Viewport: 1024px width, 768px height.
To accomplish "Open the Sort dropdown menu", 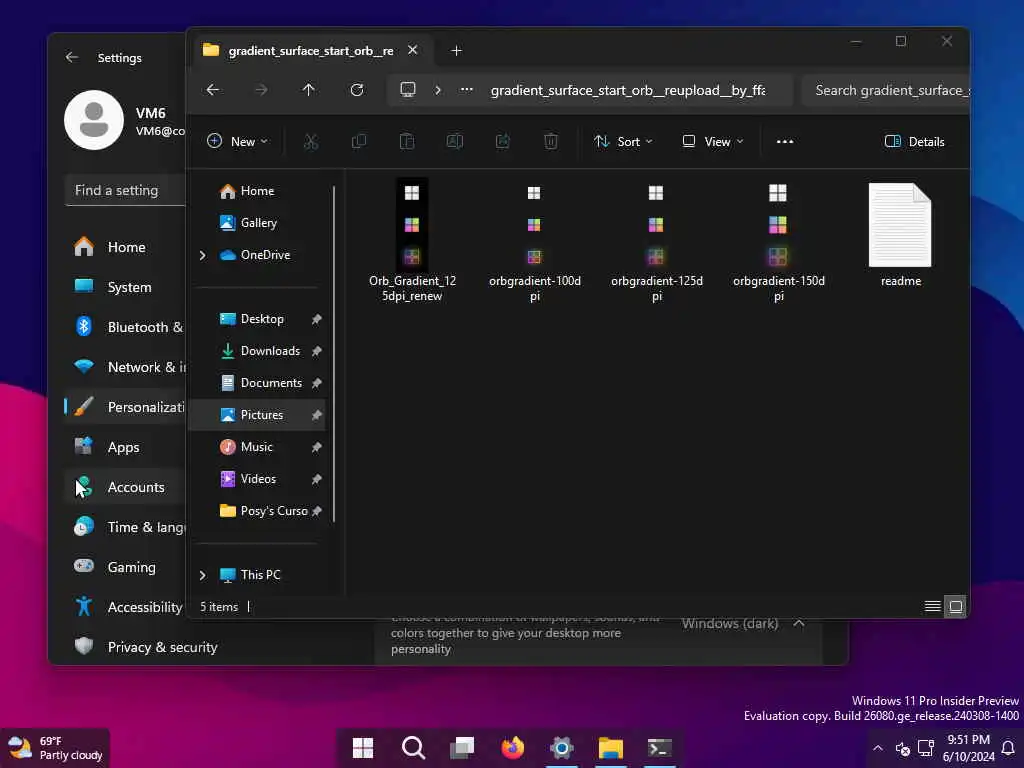I will 623,141.
